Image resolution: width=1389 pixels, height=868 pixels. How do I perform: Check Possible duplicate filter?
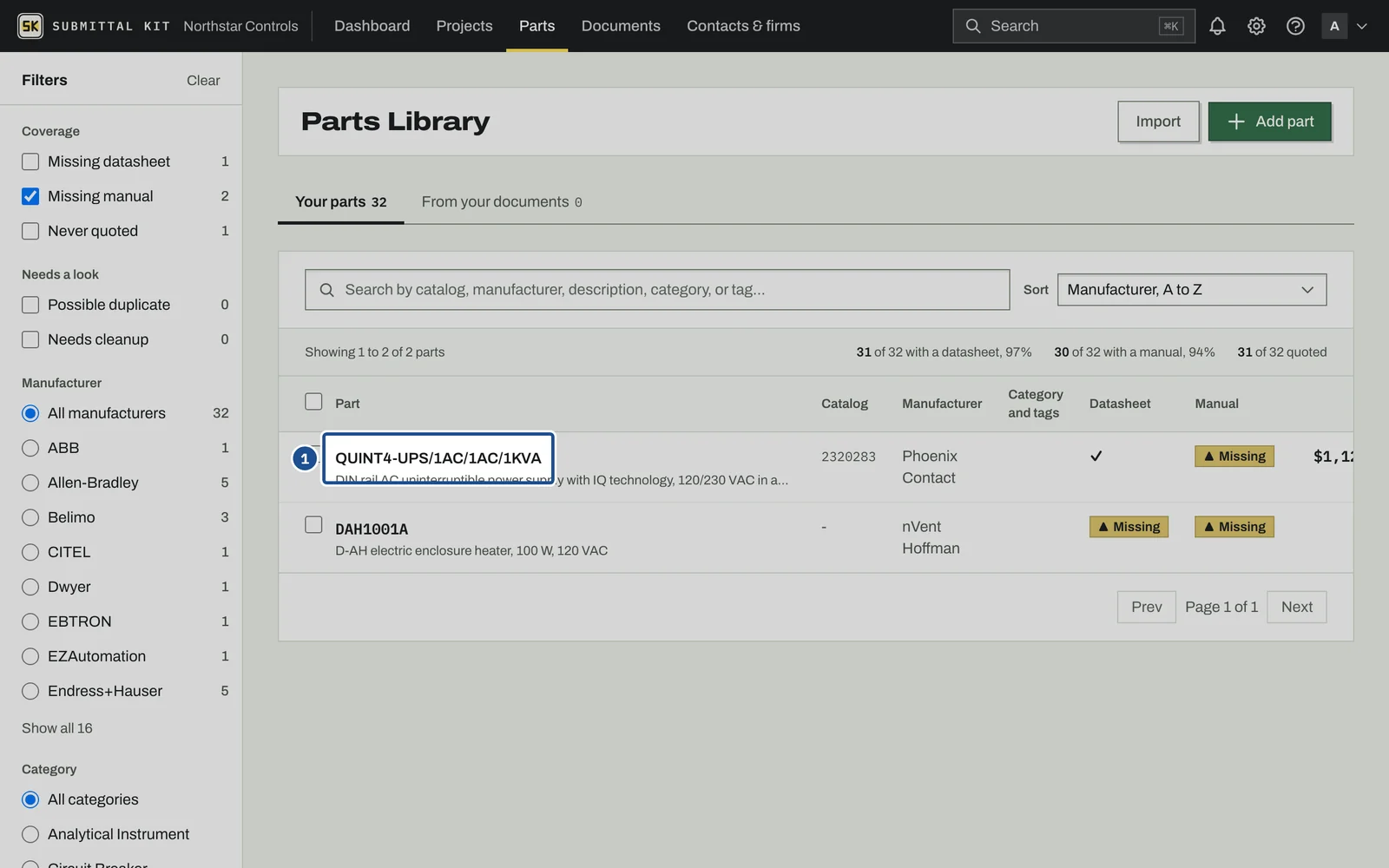[x=30, y=305]
